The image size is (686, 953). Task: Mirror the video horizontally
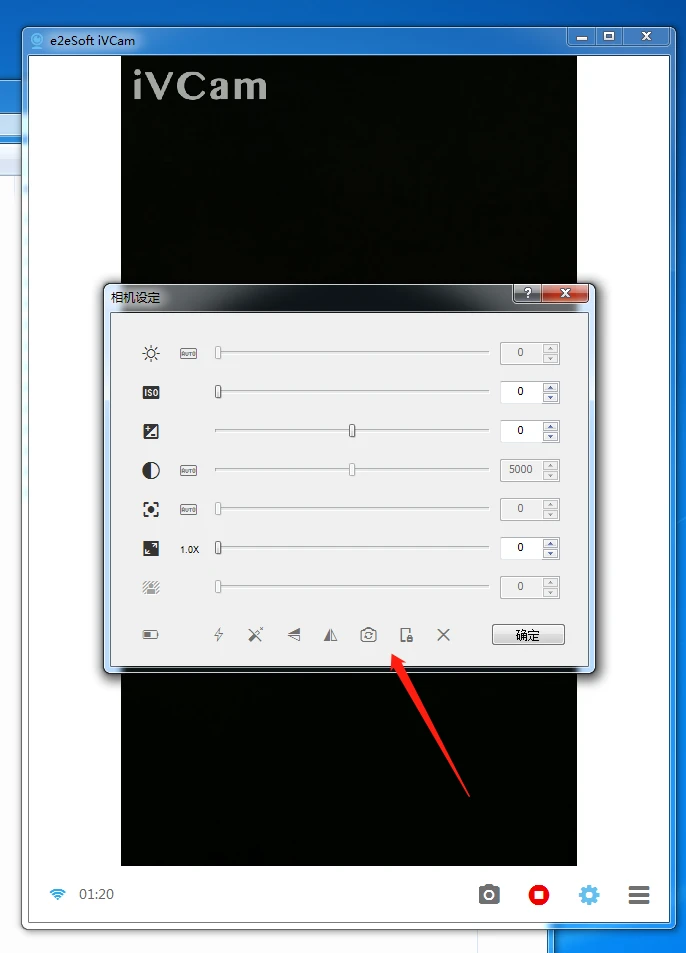[x=331, y=635]
